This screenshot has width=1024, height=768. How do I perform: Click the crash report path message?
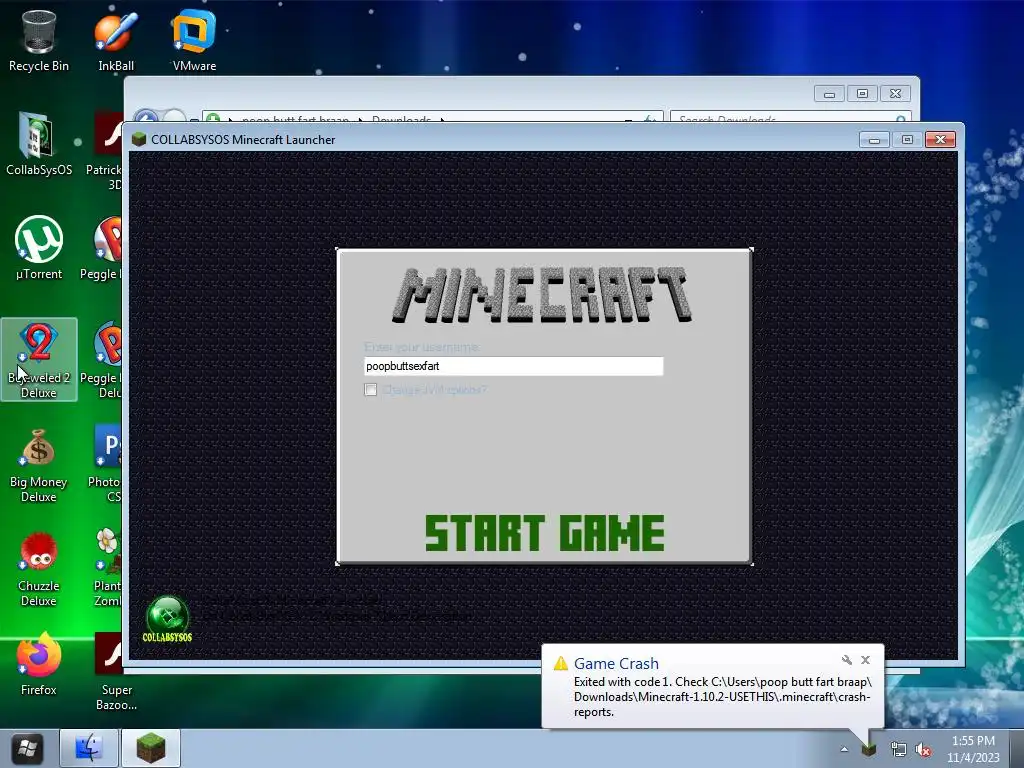pos(722,697)
